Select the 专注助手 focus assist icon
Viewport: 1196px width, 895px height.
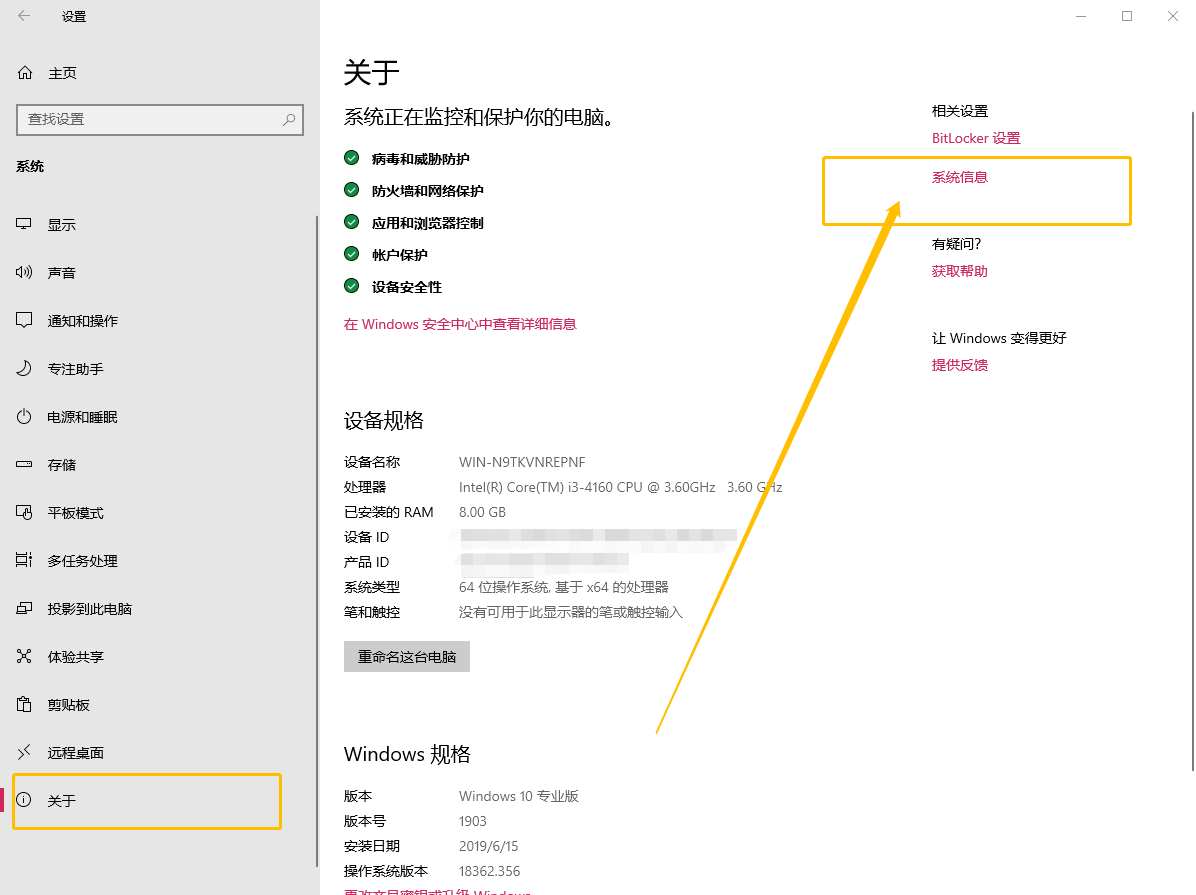coord(60,368)
